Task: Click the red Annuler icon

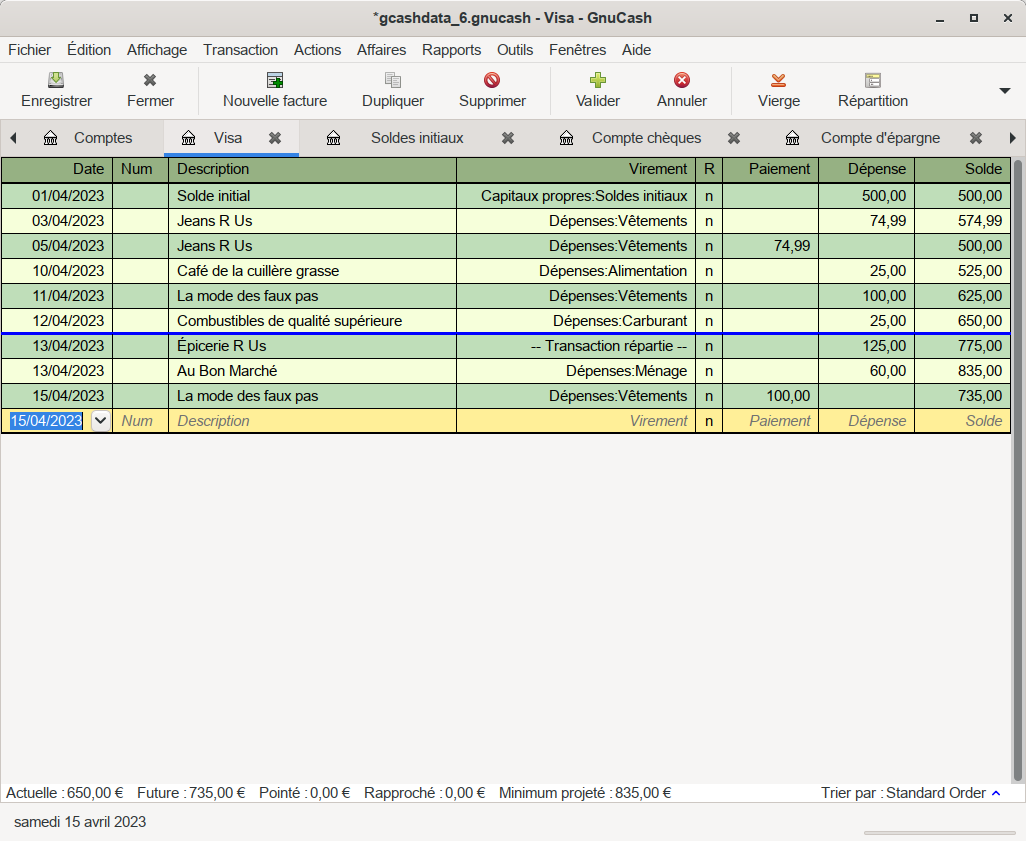Action: click(682, 81)
